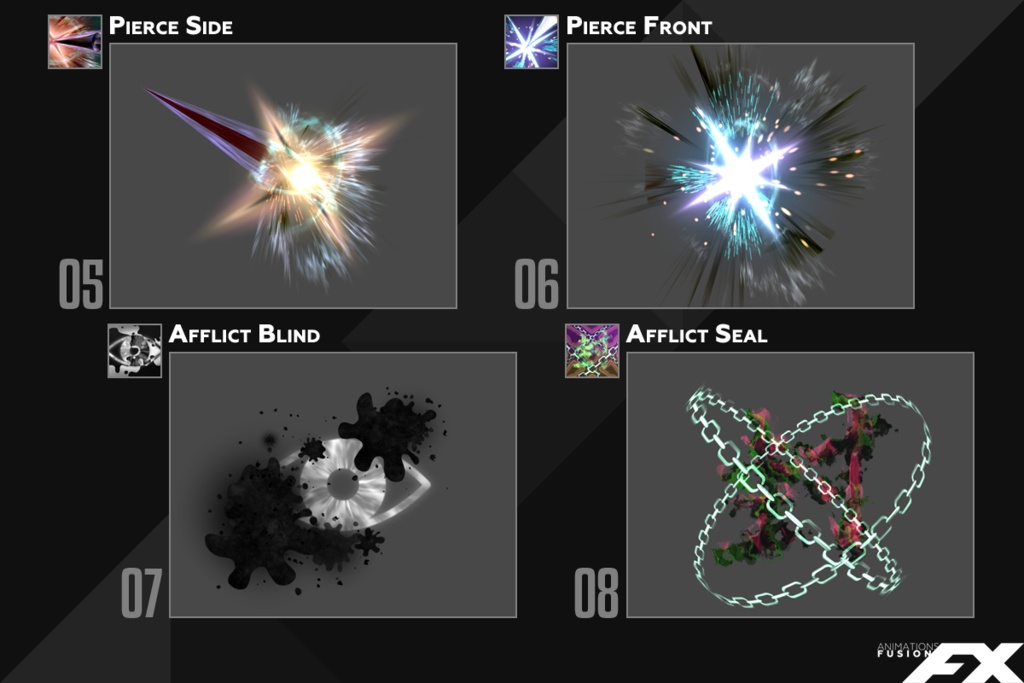Open the Afflict Seal chains preview
The width and height of the screenshot is (1024, 683).
[800, 484]
